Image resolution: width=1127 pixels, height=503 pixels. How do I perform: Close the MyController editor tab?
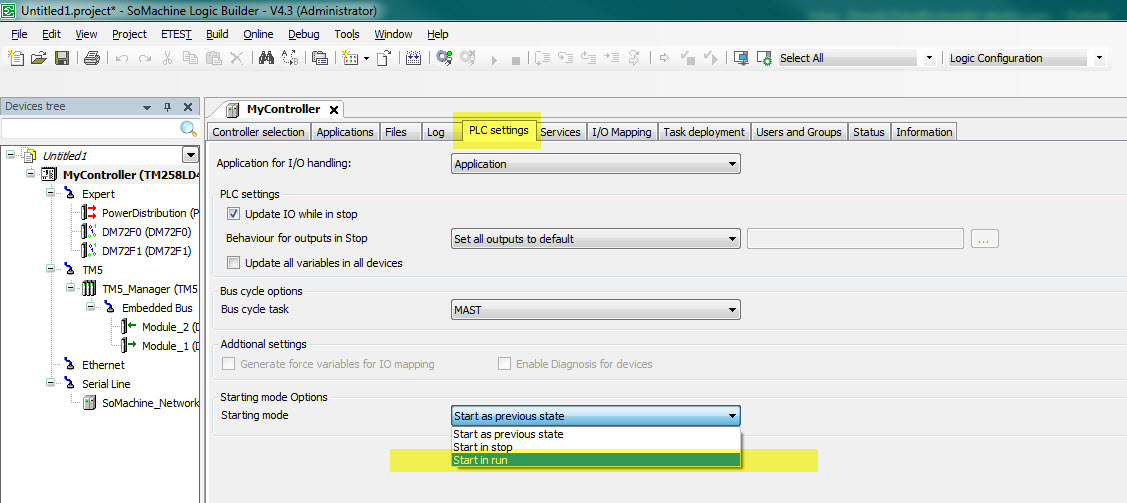pos(334,110)
